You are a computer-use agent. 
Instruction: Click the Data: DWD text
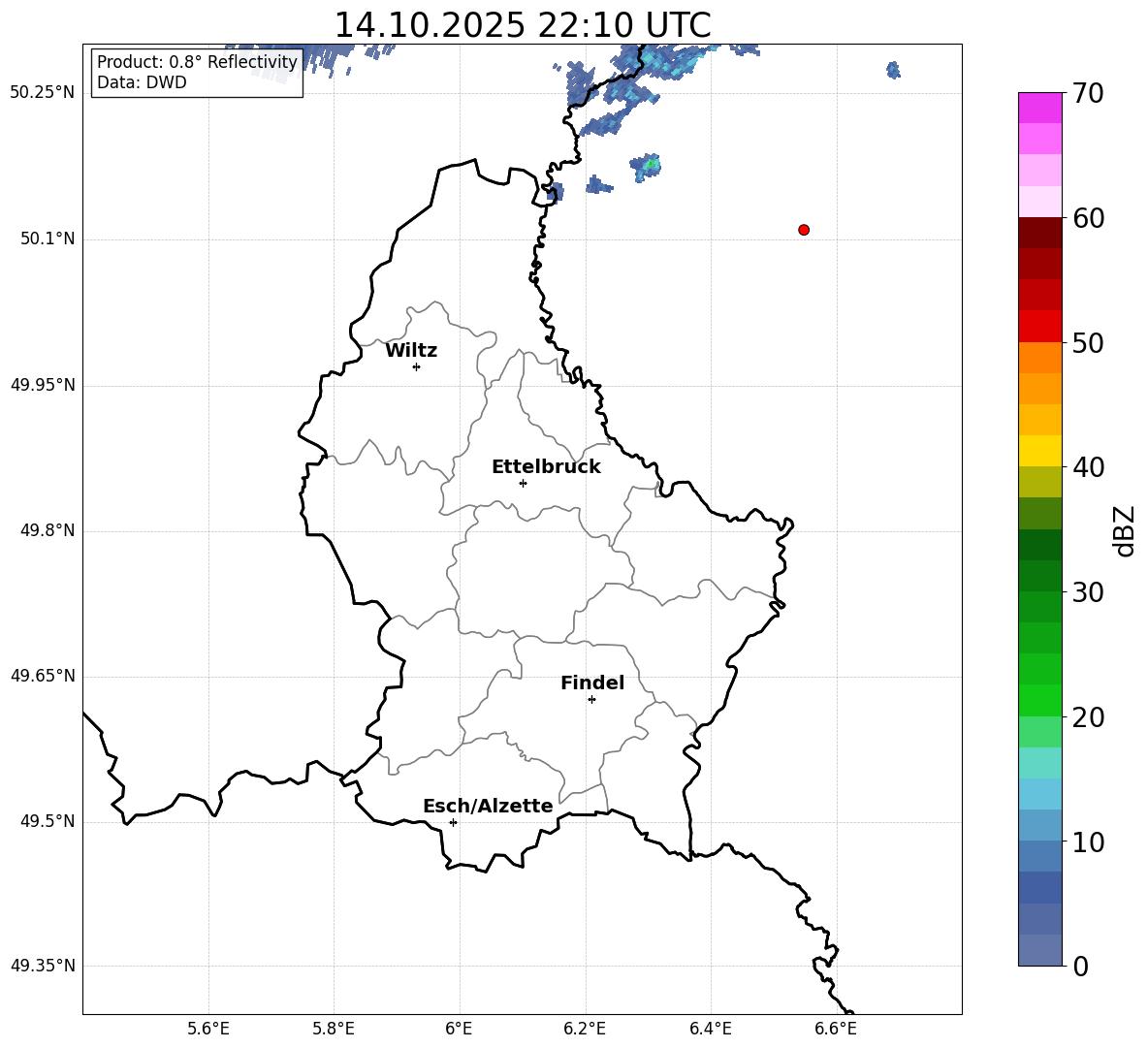(142, 82)
